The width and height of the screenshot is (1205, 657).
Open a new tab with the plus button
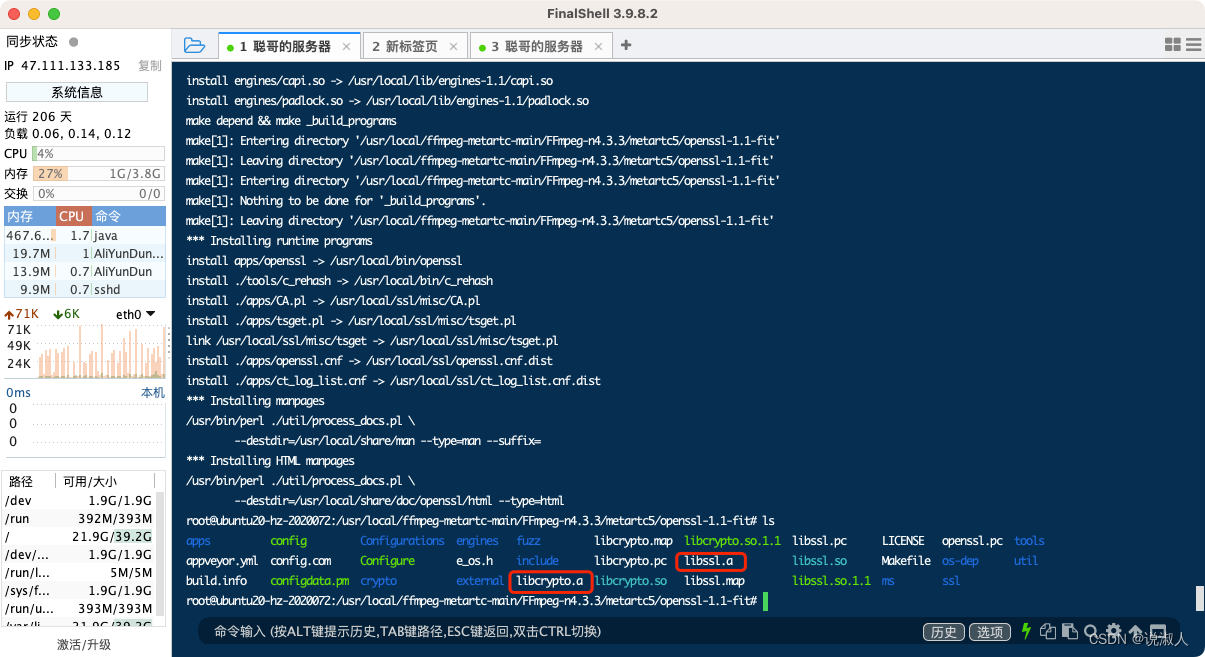pyautogui.click(x=626, y=45)
